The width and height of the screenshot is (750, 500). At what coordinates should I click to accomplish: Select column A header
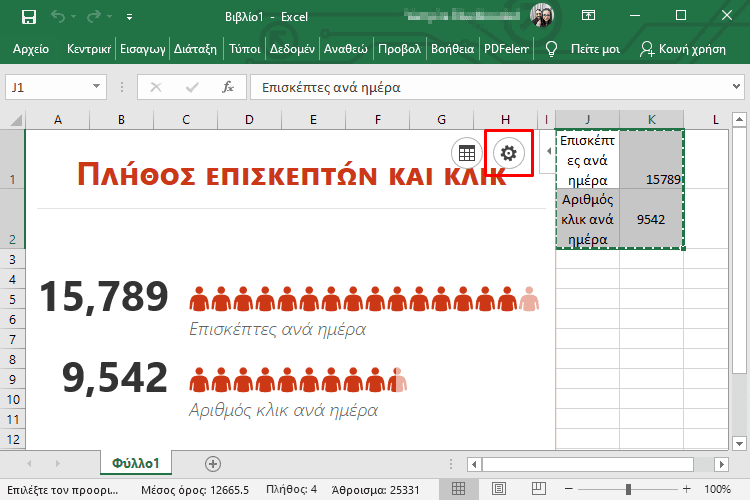(x=58, y=120)
